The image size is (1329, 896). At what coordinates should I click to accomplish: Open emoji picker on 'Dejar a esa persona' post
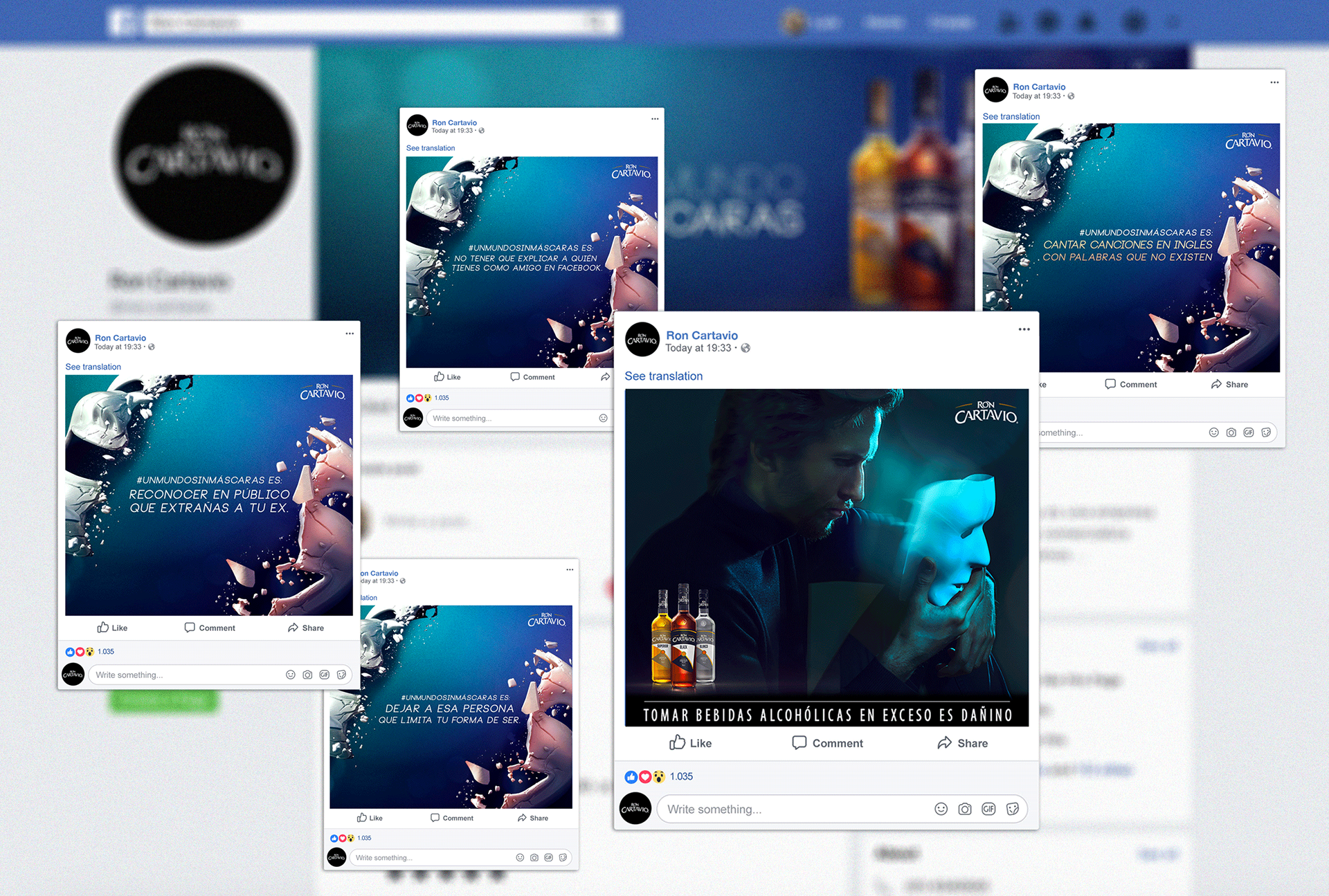pos(520,858)
